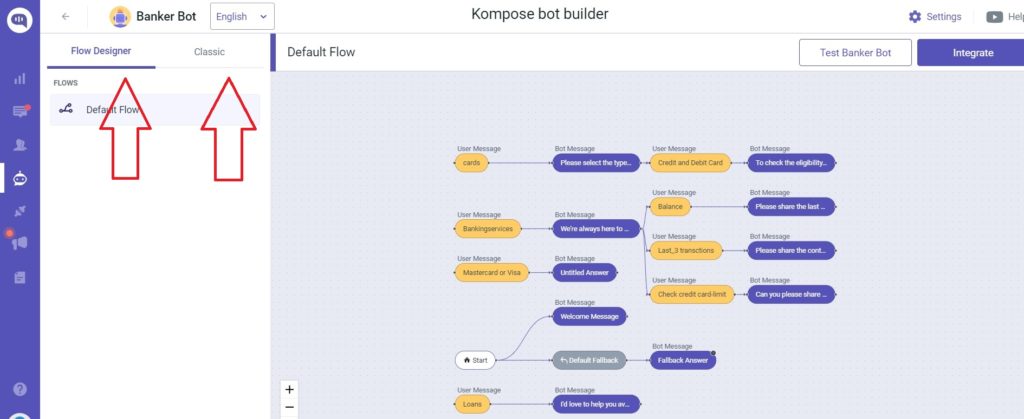Click the Test Banker Bot button
The height and width of the screenshot is (419, 1024).
tap(855, 53)
